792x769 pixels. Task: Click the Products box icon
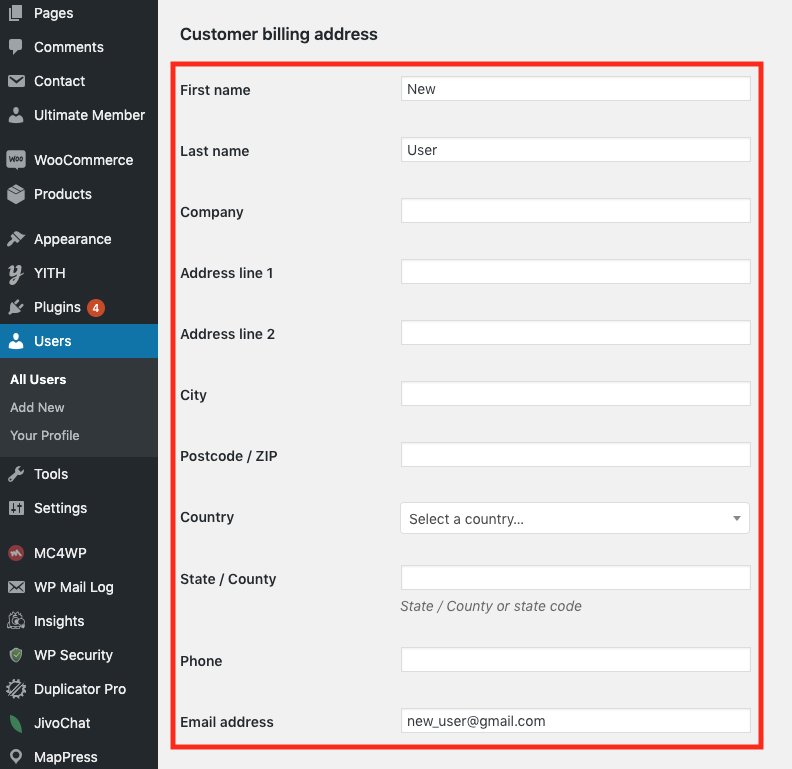[15, 194]
